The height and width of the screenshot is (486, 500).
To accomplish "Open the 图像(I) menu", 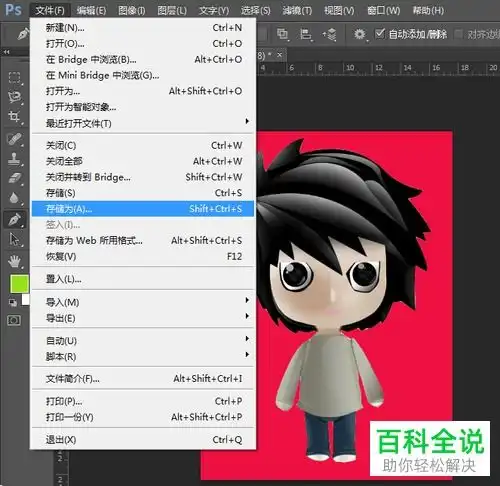I will (132, 11).
